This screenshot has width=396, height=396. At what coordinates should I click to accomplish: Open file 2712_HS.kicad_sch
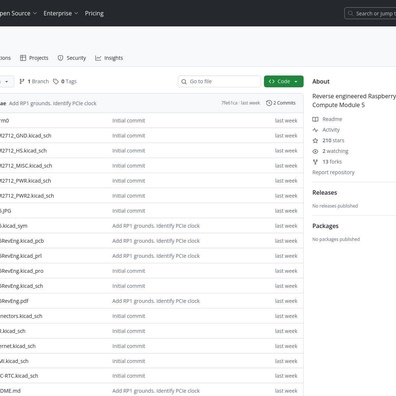23,151
